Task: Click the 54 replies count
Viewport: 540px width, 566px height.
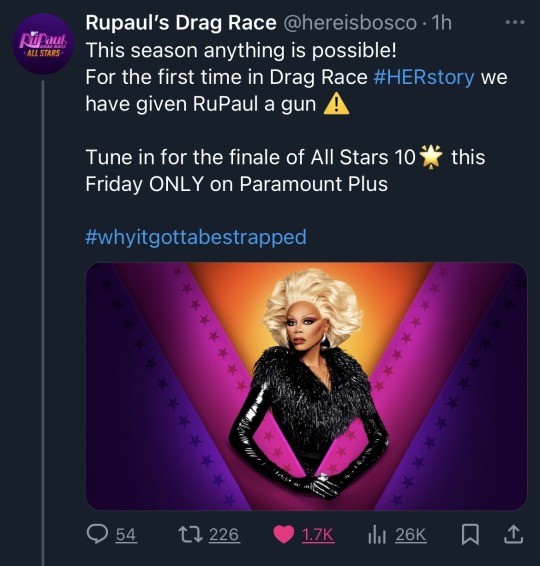Action: point(126,535)
